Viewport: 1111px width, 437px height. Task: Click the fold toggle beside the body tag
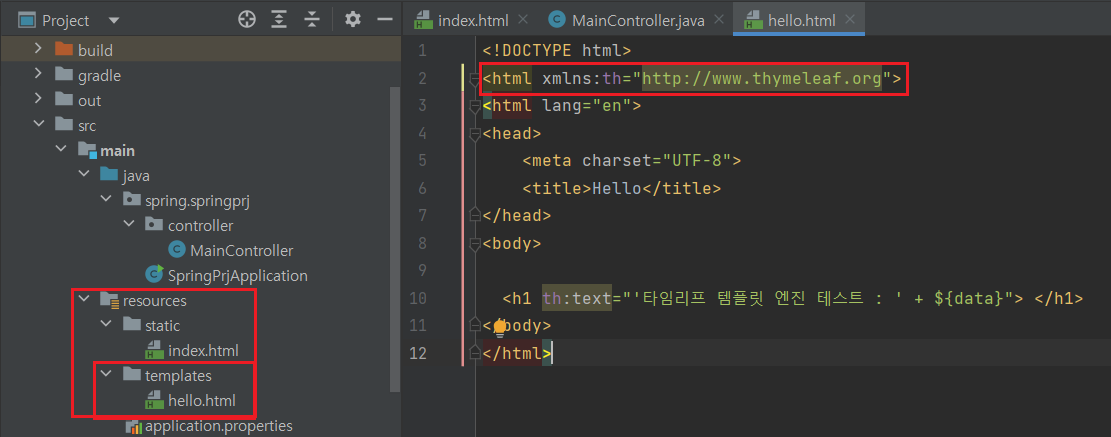[475, 244]
